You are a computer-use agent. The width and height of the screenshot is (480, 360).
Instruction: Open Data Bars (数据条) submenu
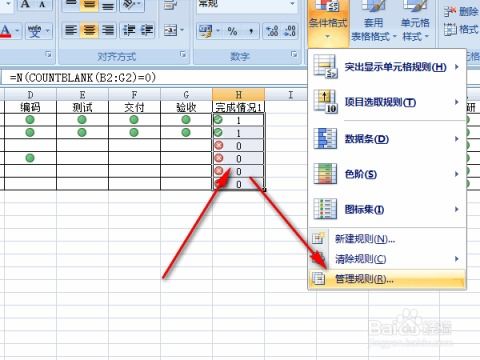click(x=387, y=139)
